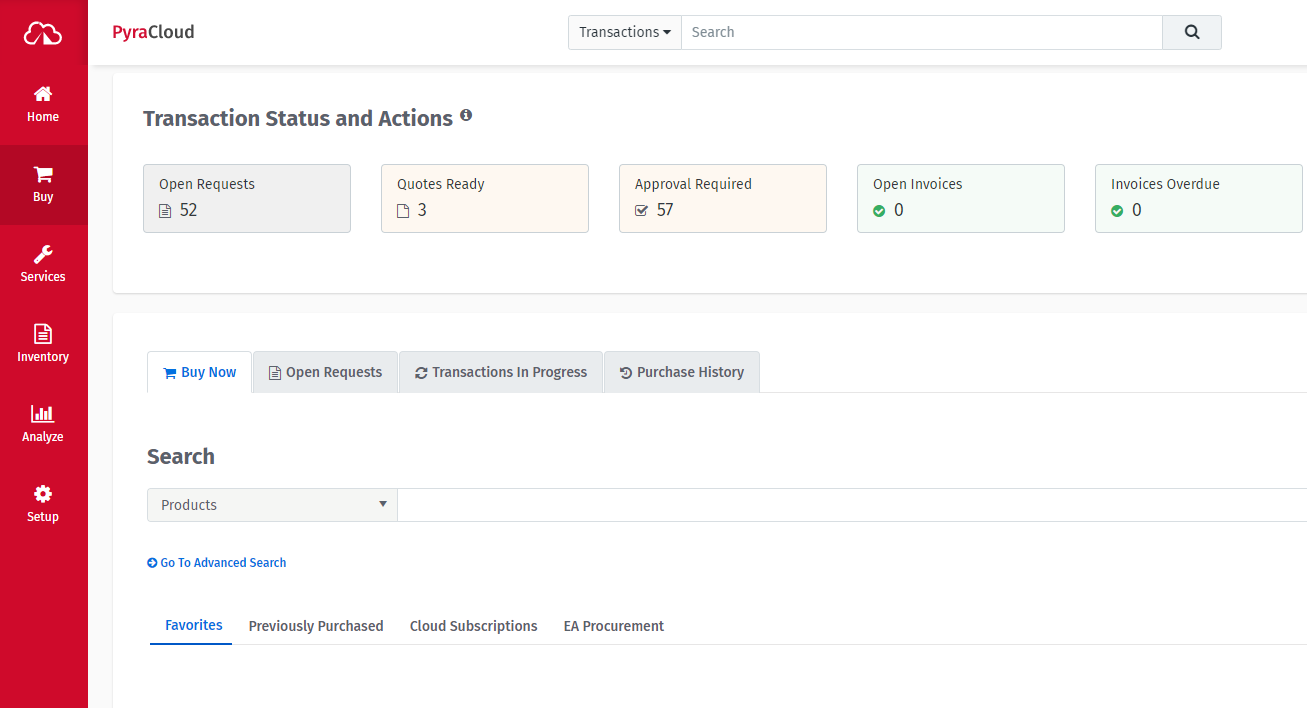The image size is (1307, 708).
Task: Open the Analyze bar chart icon
Action: [43, 414]
